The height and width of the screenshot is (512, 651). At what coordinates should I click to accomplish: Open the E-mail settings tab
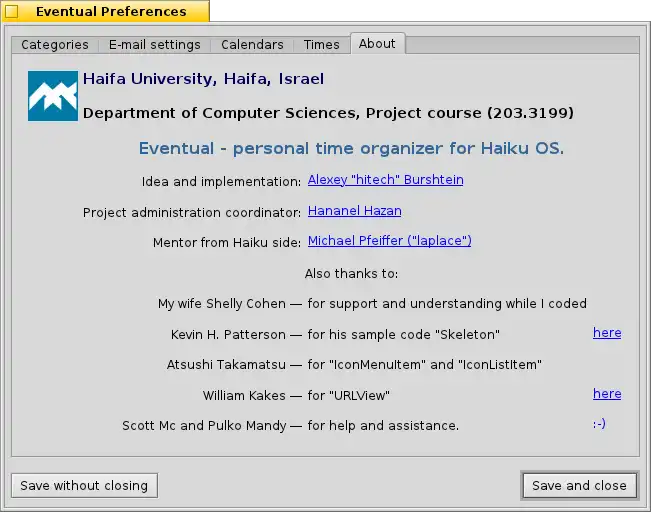click(x=154, y=44)
